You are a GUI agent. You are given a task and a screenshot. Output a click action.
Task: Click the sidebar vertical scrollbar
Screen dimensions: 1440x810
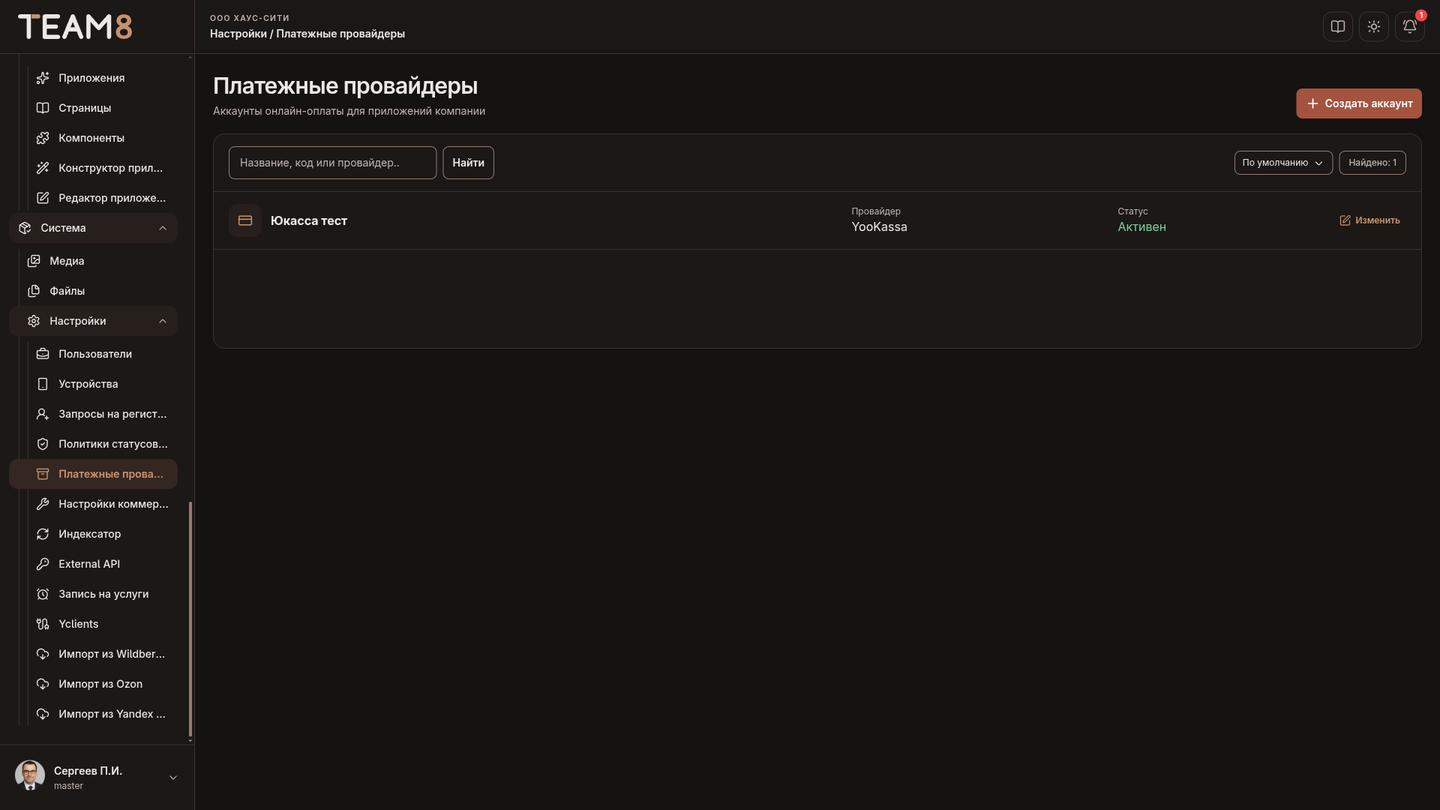point(190,620)
